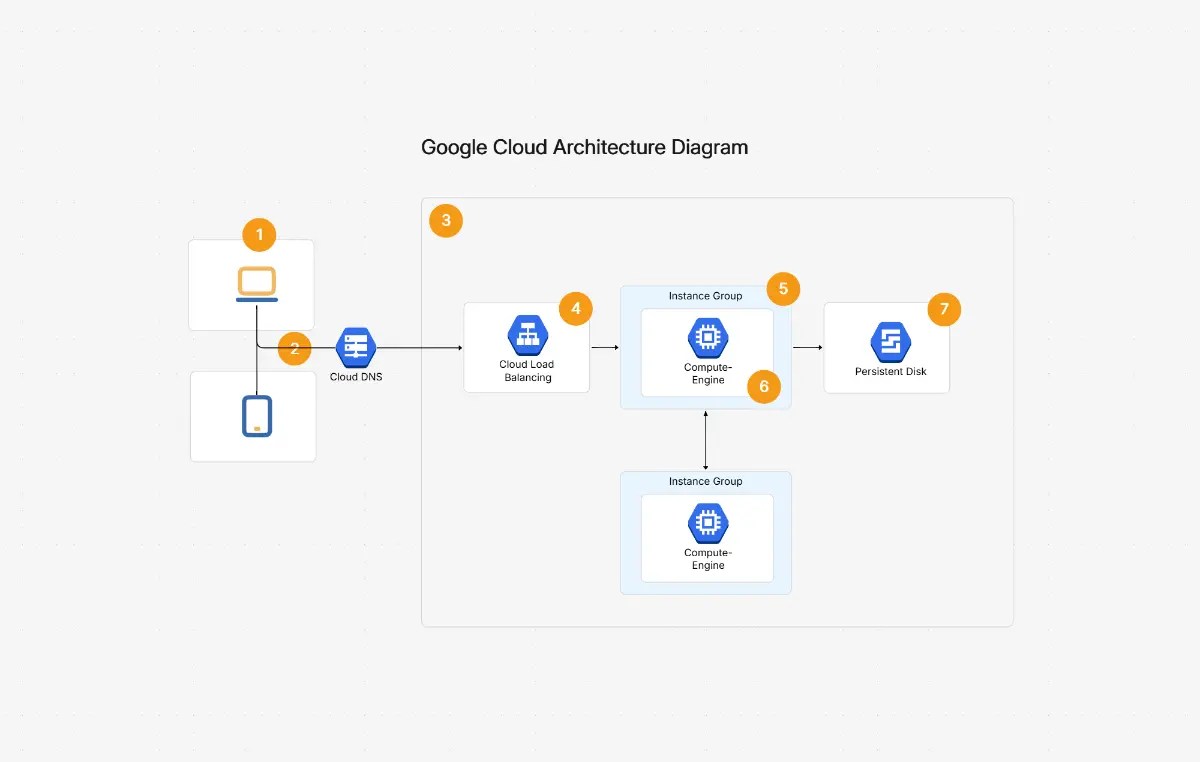Click Compute Engine icon in lower Instance Group

point(708,523)
